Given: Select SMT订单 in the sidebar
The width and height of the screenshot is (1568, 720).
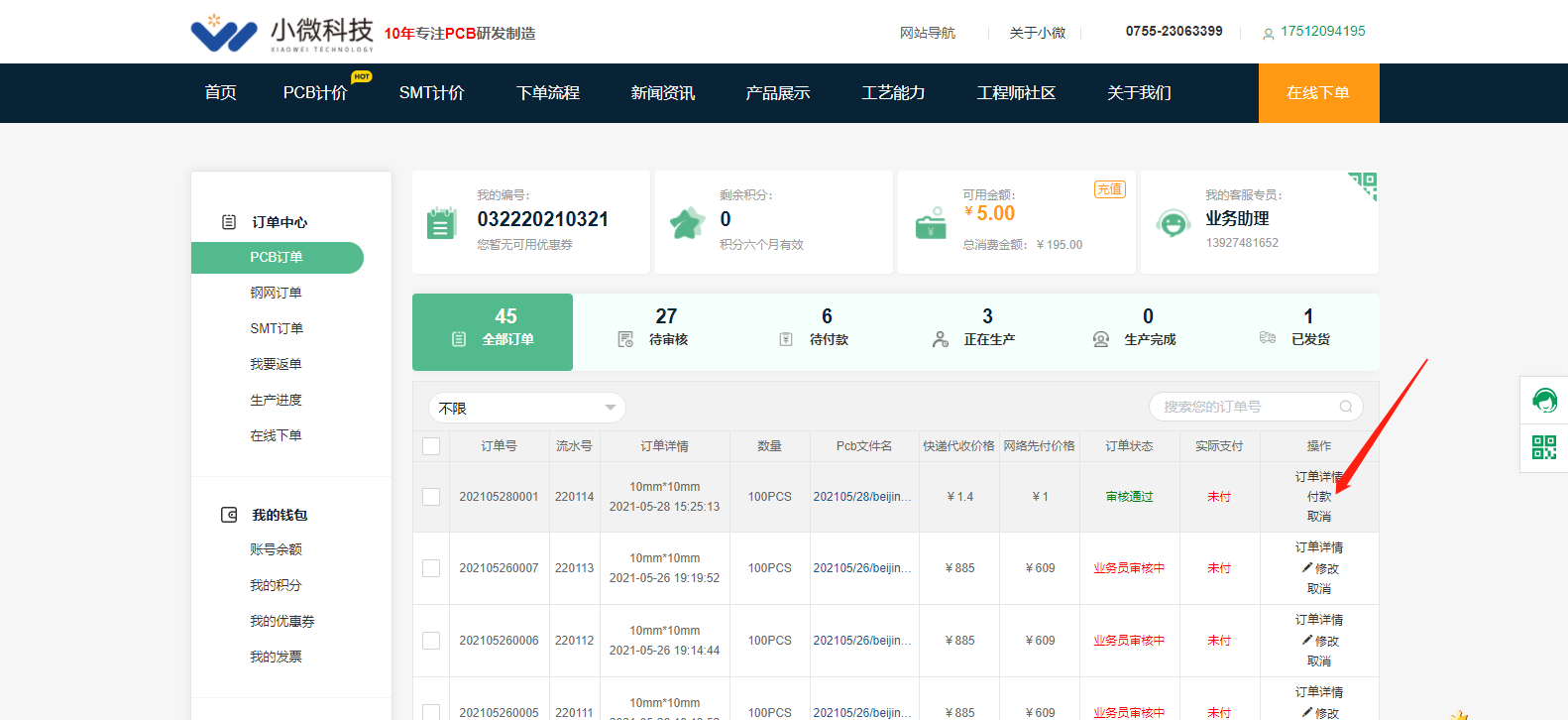Looking at the screenshot, I should click(277, 329).
